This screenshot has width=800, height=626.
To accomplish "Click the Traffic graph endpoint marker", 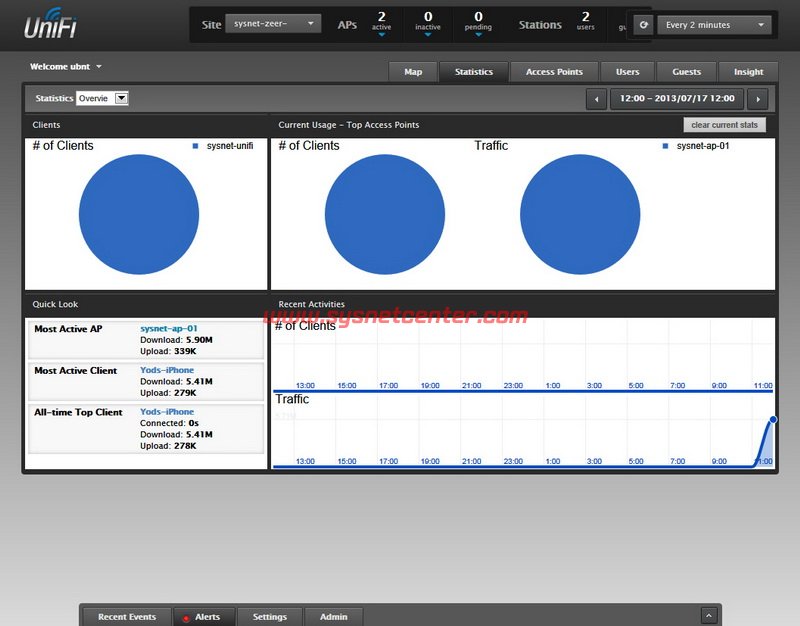I will (773, 420).
